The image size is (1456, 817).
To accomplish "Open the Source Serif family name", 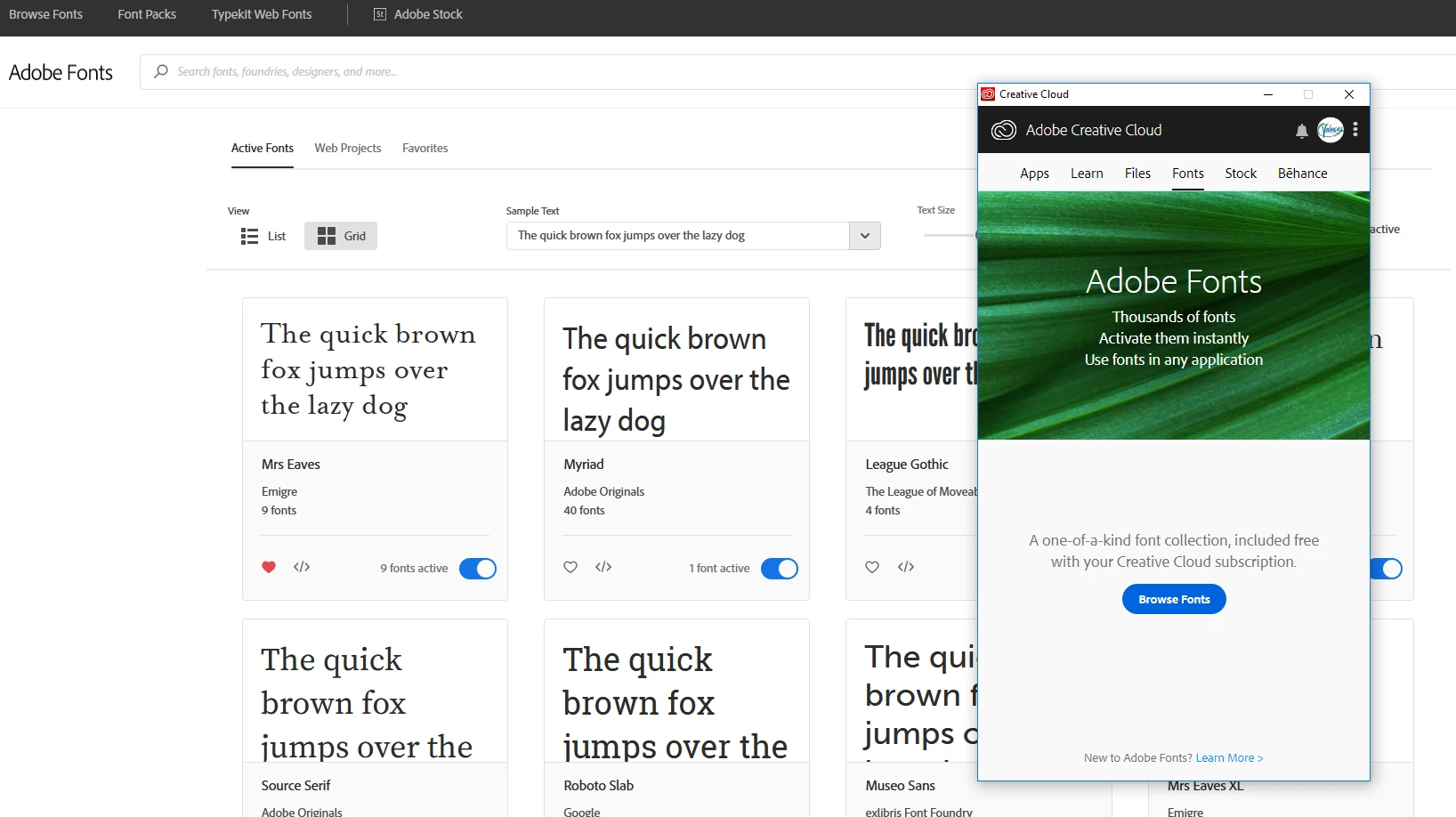I will tap(295, 786).
